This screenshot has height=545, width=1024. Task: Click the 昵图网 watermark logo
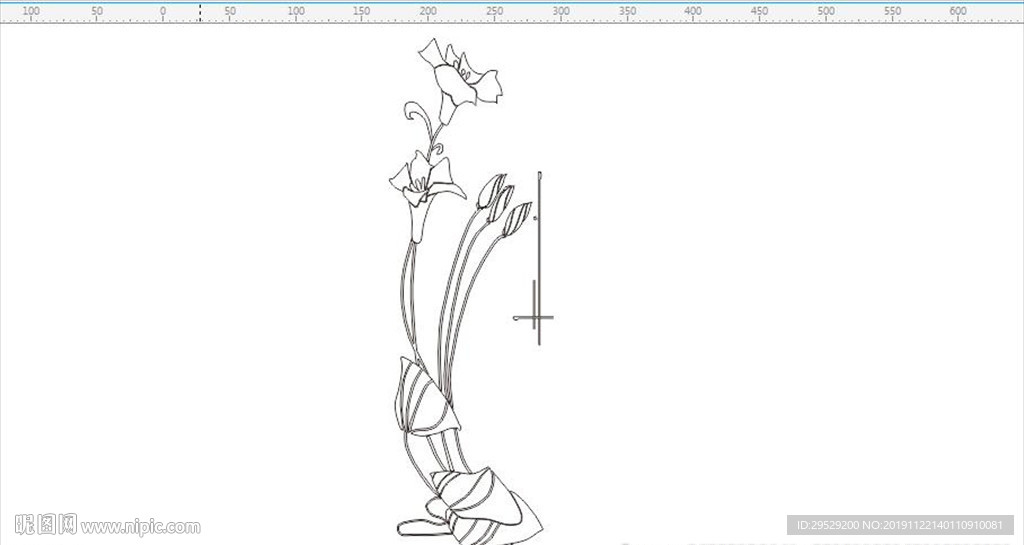pyautogui.click(x=46, y=524)
